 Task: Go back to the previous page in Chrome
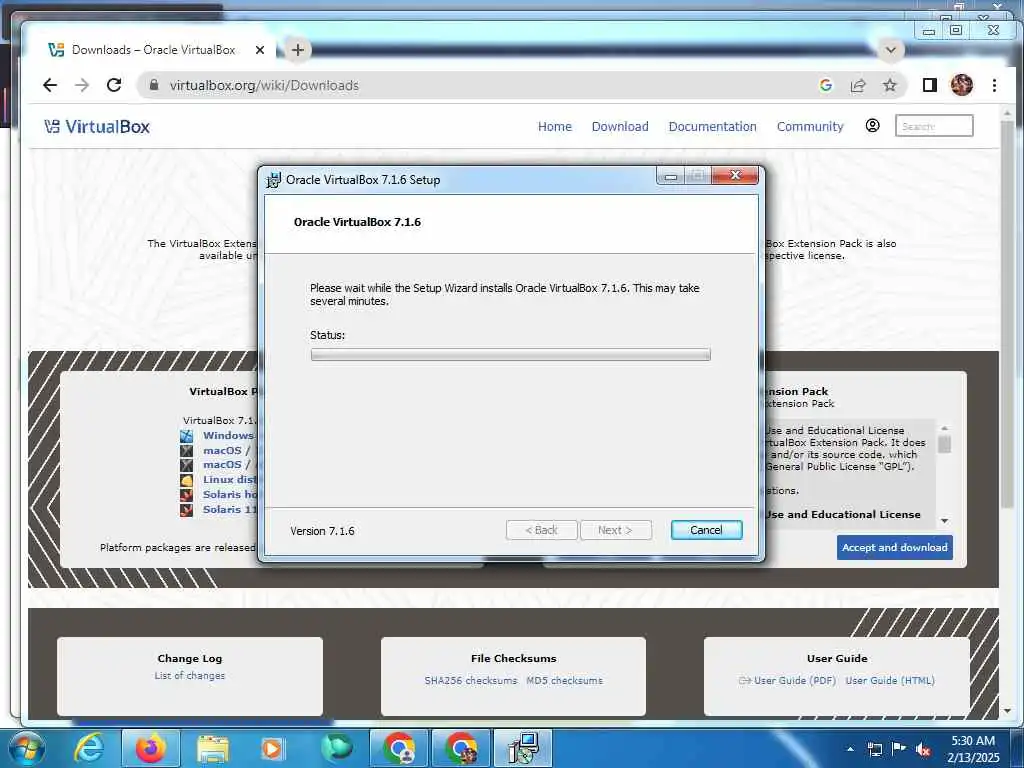click(x=50, y=85)
